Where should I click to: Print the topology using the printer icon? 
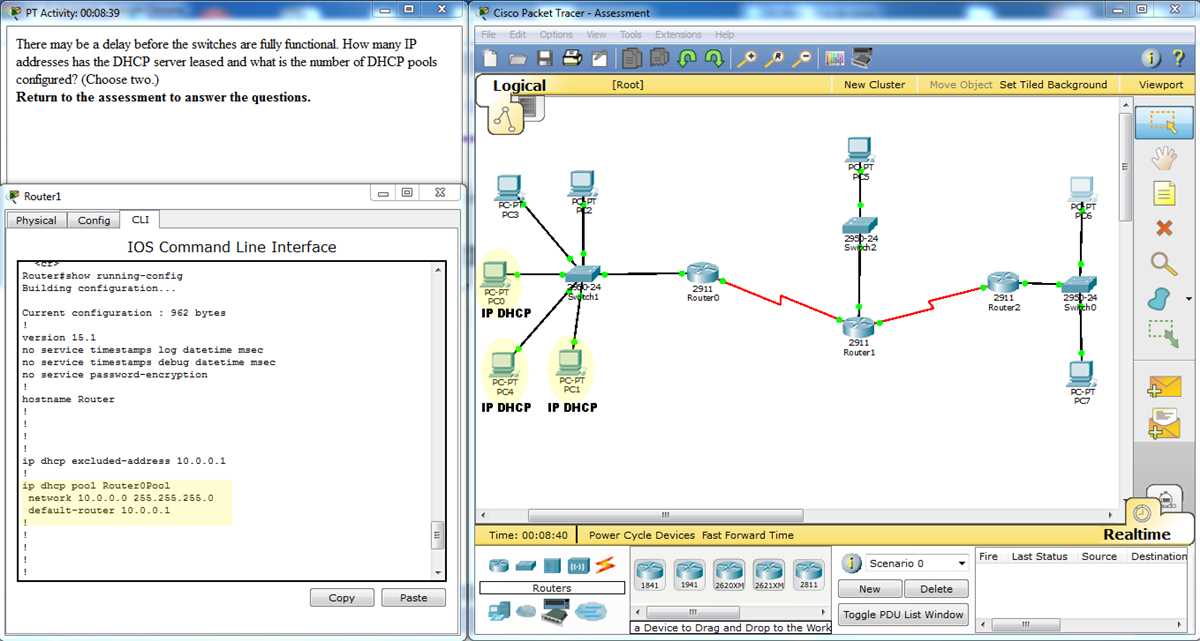tap(572, 59)
